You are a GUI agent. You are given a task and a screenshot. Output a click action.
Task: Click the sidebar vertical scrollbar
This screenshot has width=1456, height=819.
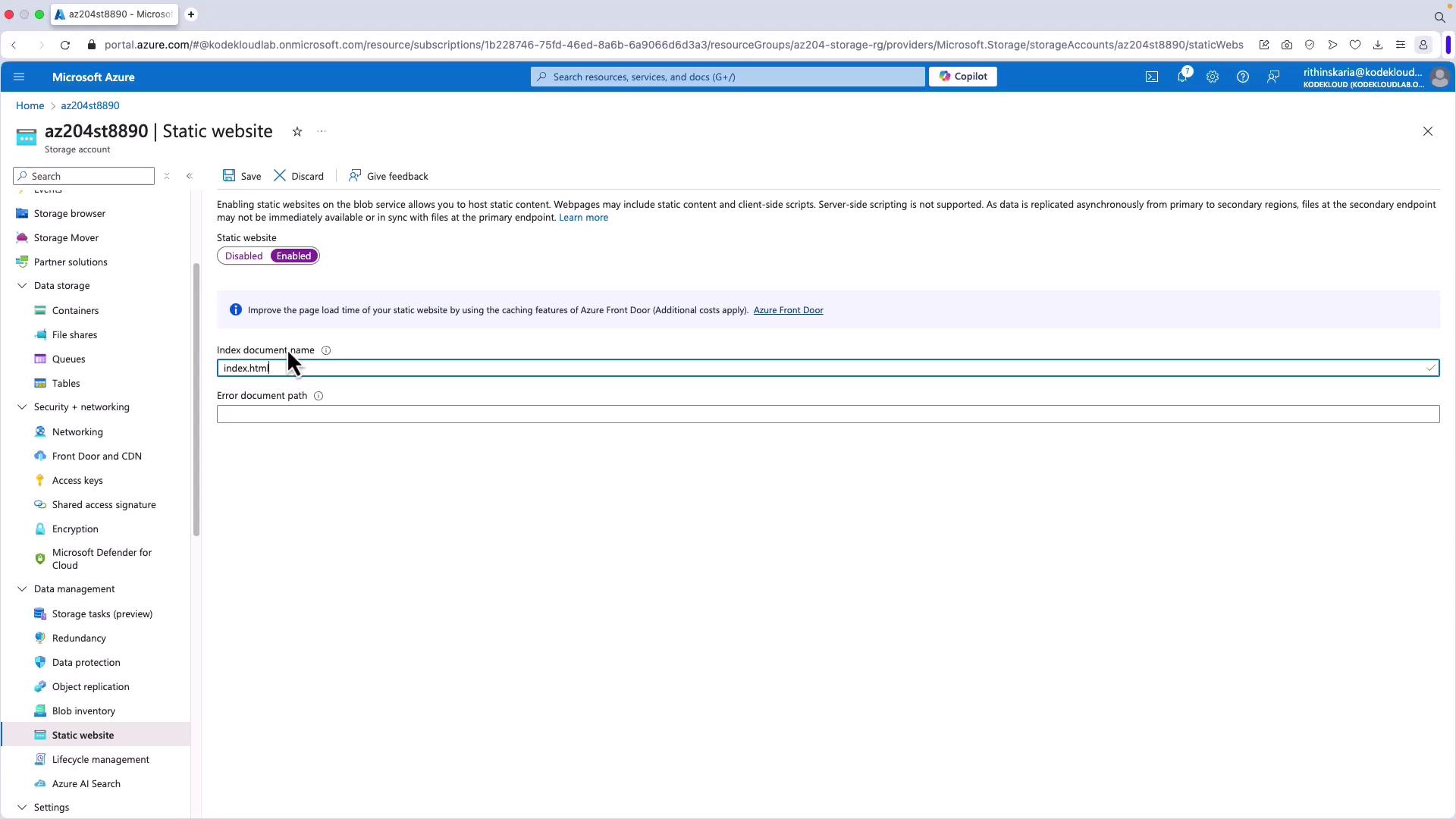click(x=196, y=400)
